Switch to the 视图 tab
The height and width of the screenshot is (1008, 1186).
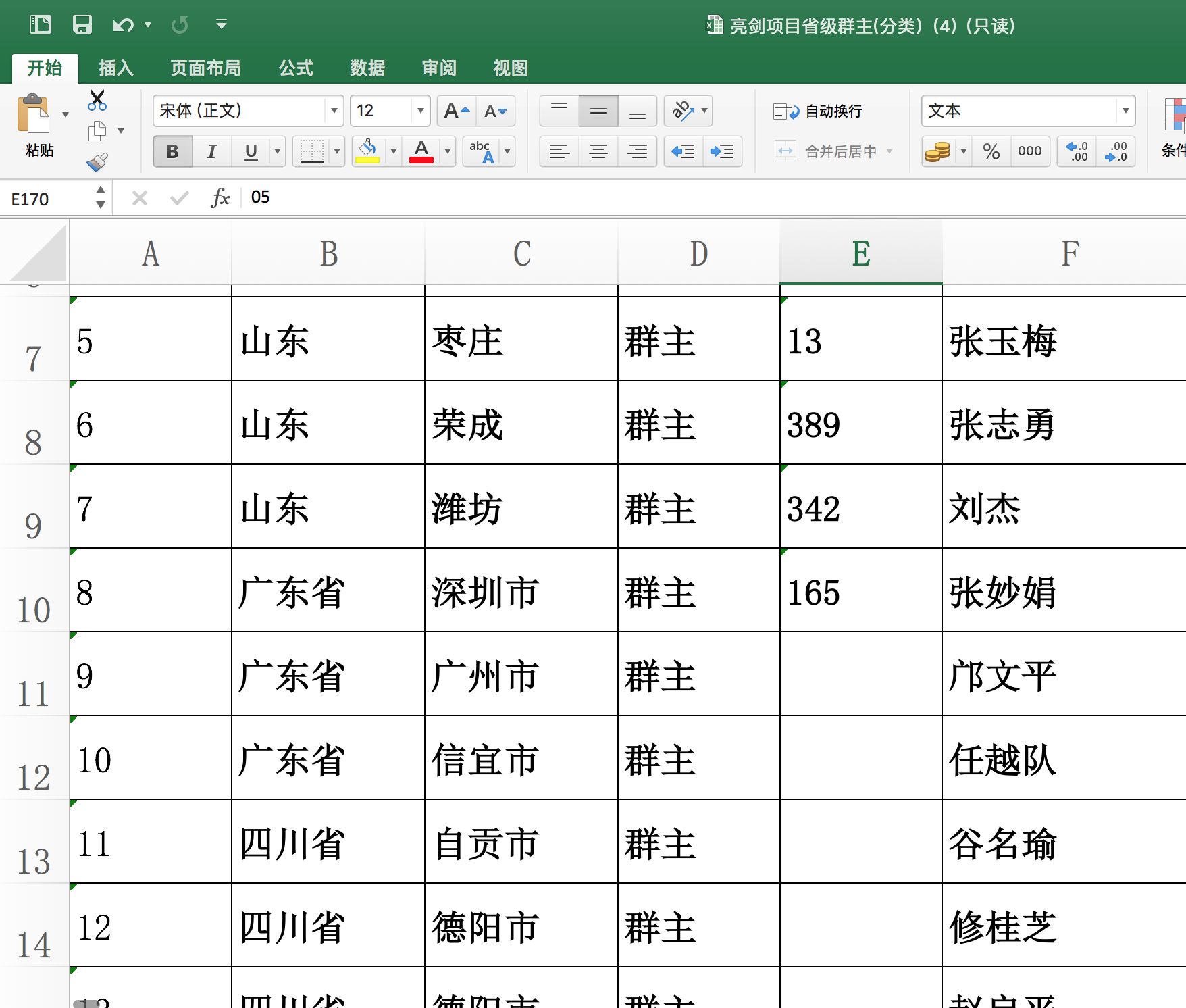[511, 68]
